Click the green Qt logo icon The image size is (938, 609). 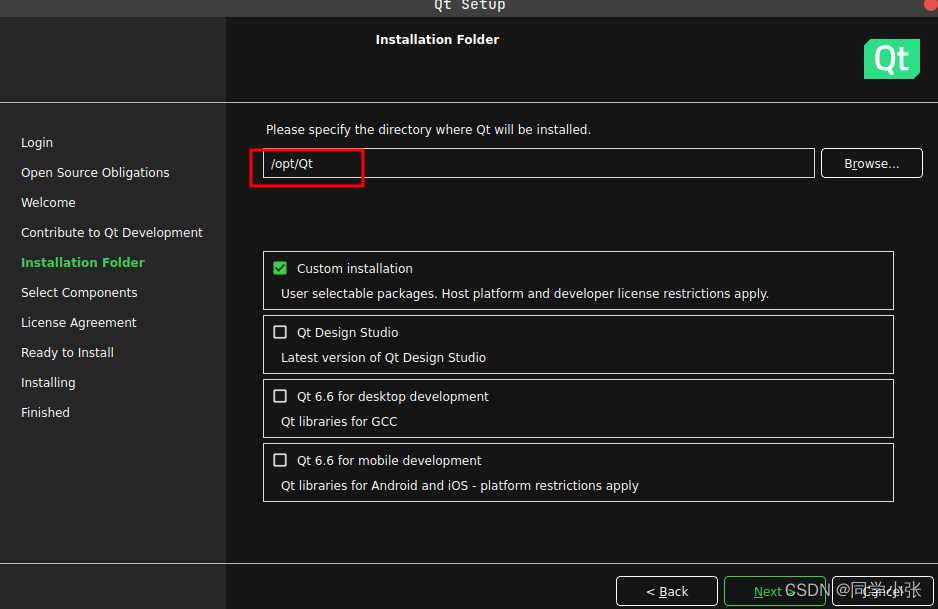[x=891, y=59]
